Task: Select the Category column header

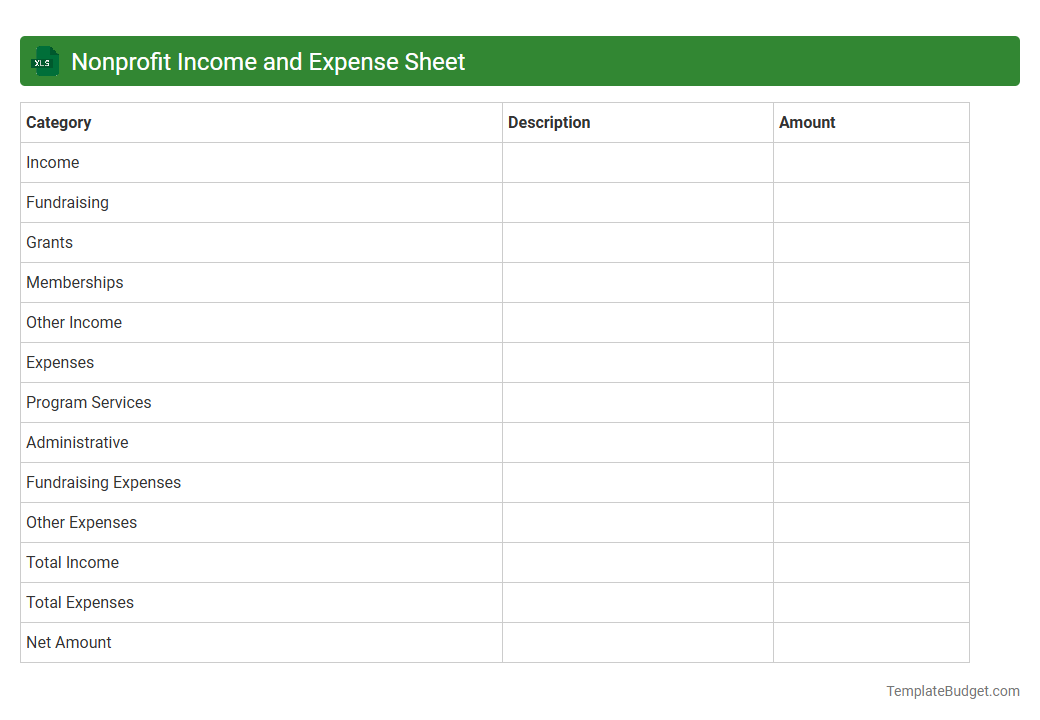Action: click(59, 122)
